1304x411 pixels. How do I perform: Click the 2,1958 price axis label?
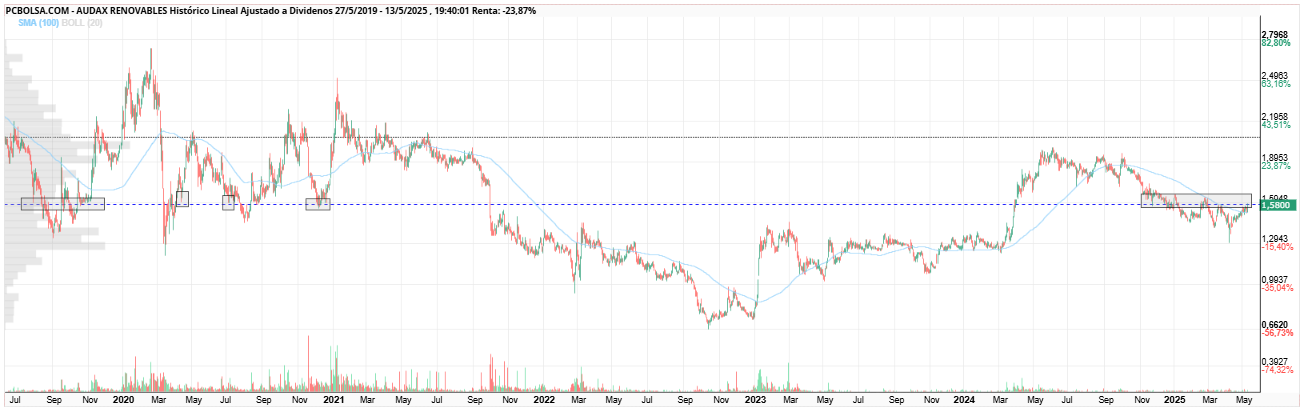[x=1276, y=117]
